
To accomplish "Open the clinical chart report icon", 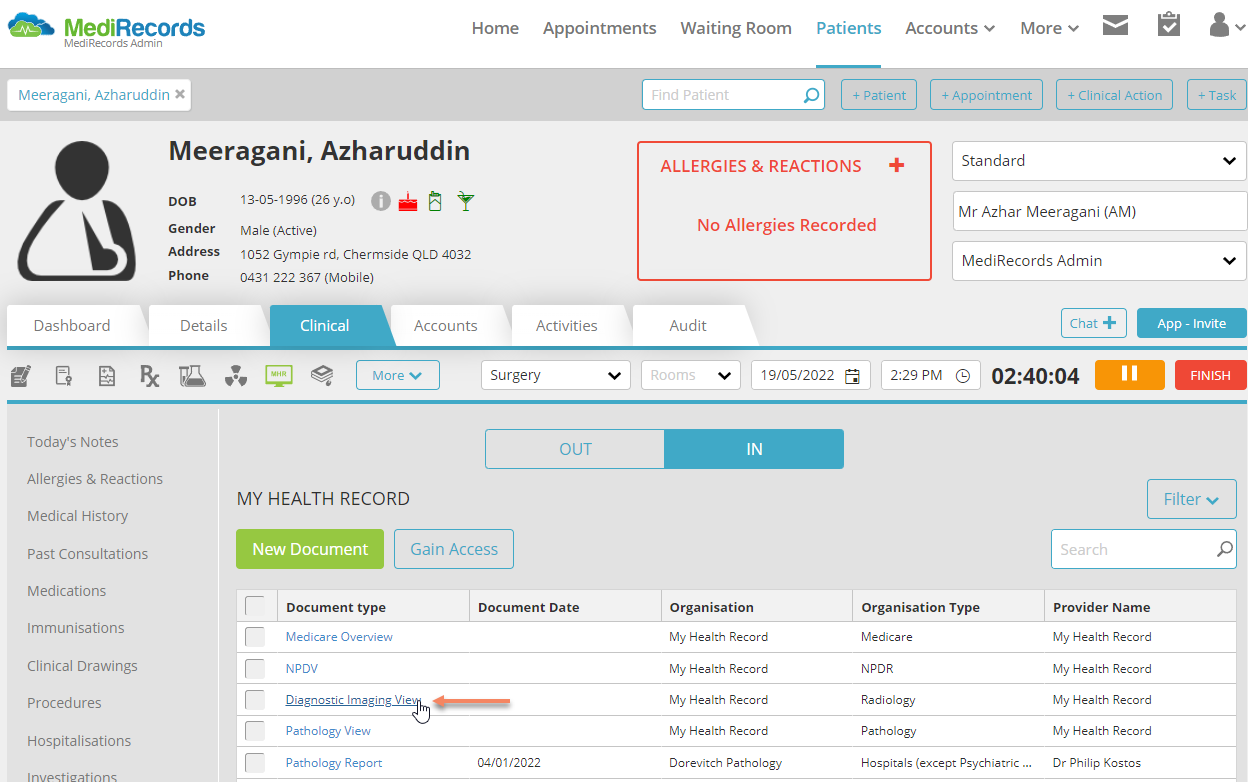I will (107, 376).
